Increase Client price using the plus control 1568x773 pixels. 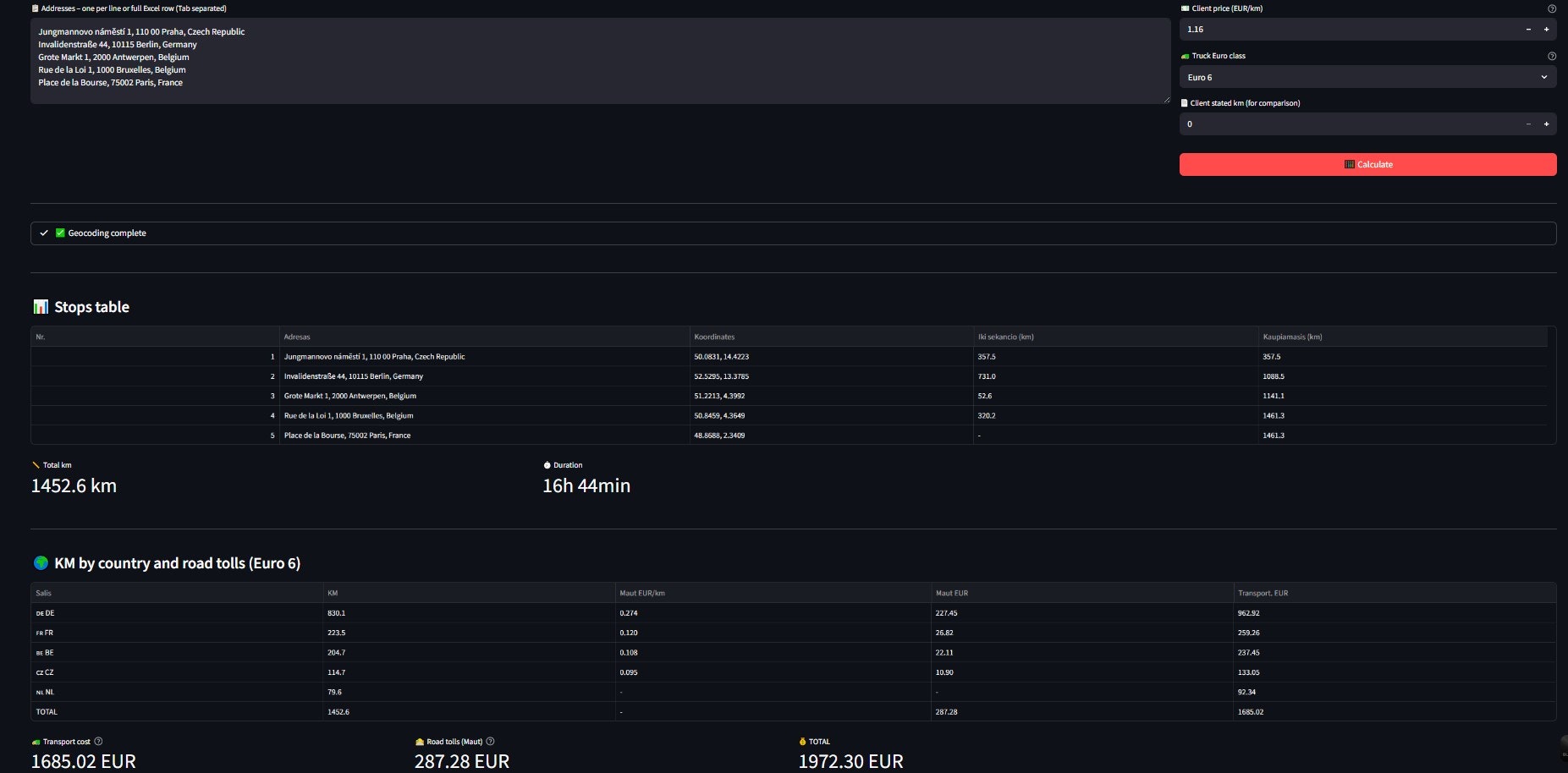pos(1547,29)
